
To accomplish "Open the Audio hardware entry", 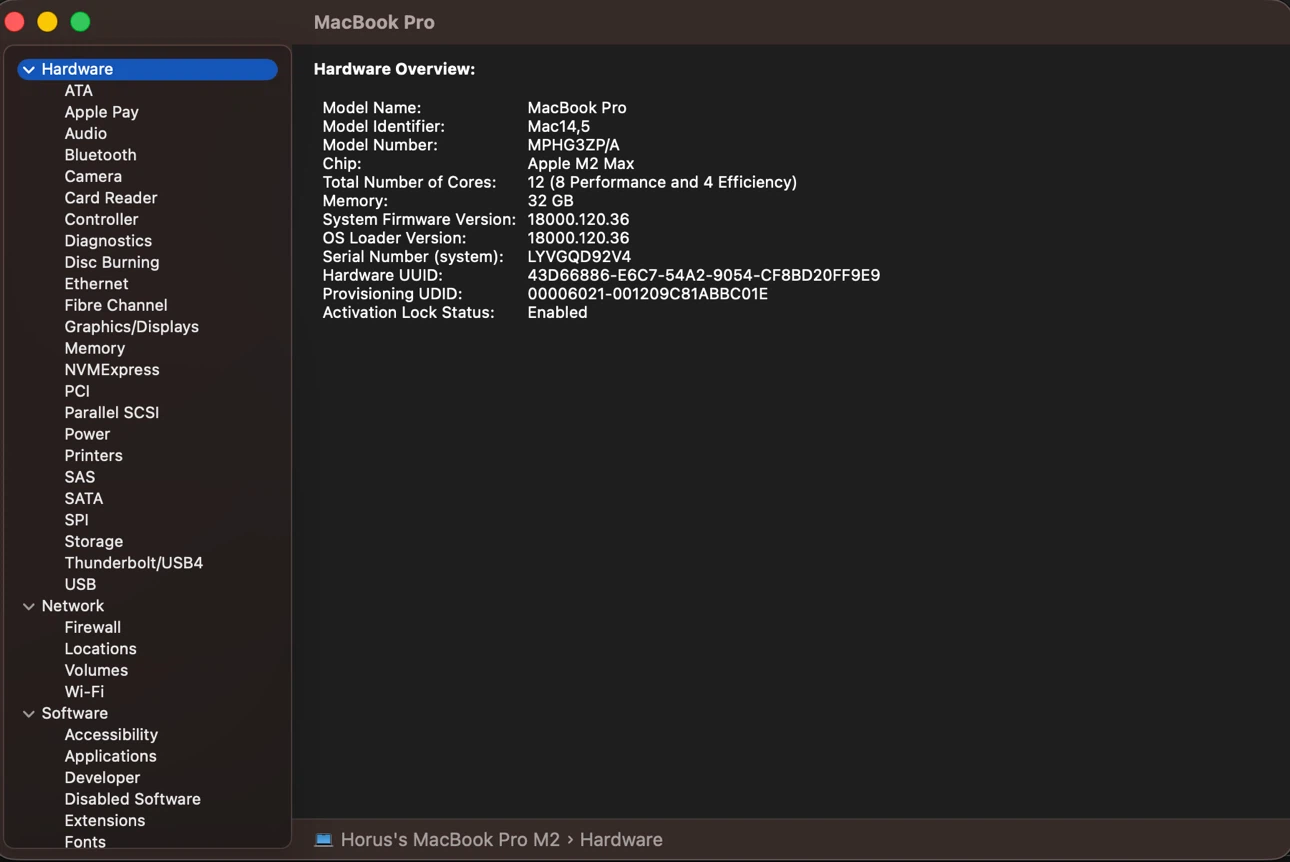I will point(85,134).
